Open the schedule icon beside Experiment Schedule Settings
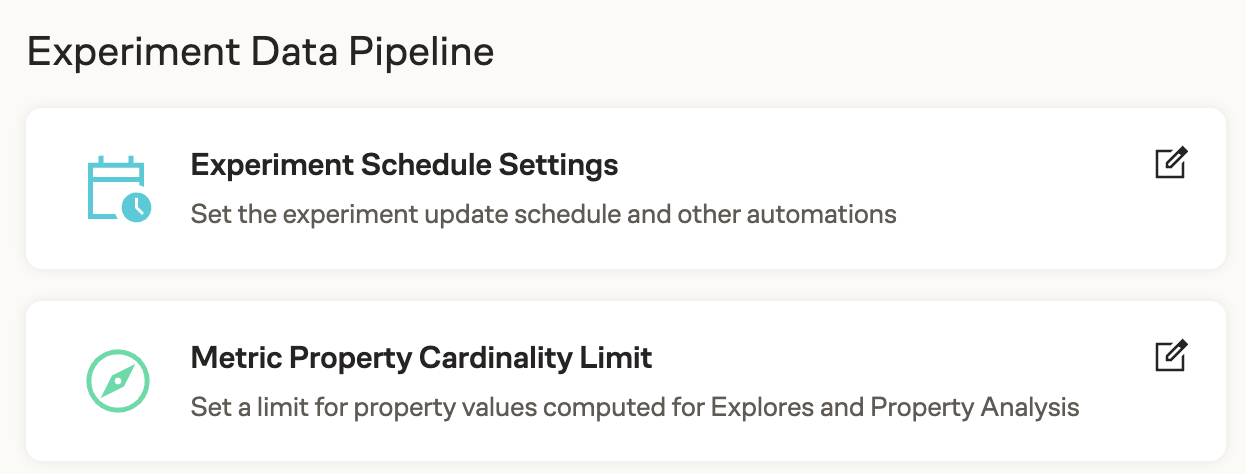1246x474 pixels. pyautogui.click(x=117, y=188)
